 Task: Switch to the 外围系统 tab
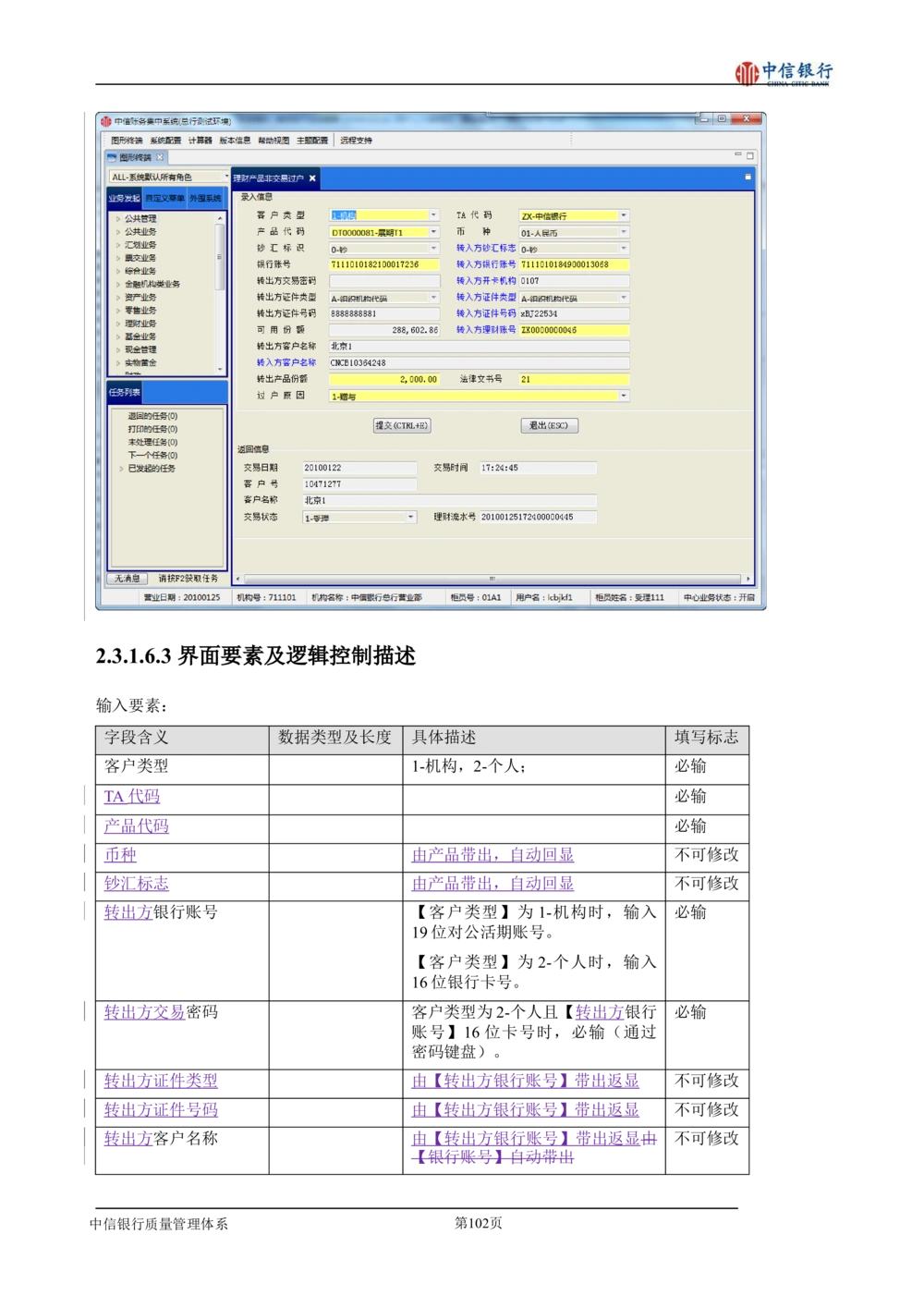(205, 199)
